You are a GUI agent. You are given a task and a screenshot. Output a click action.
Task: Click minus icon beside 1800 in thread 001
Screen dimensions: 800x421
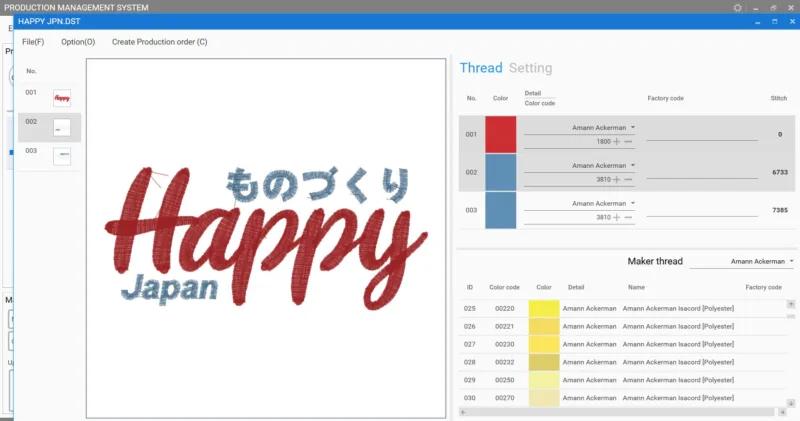click(x=628, y=141)
